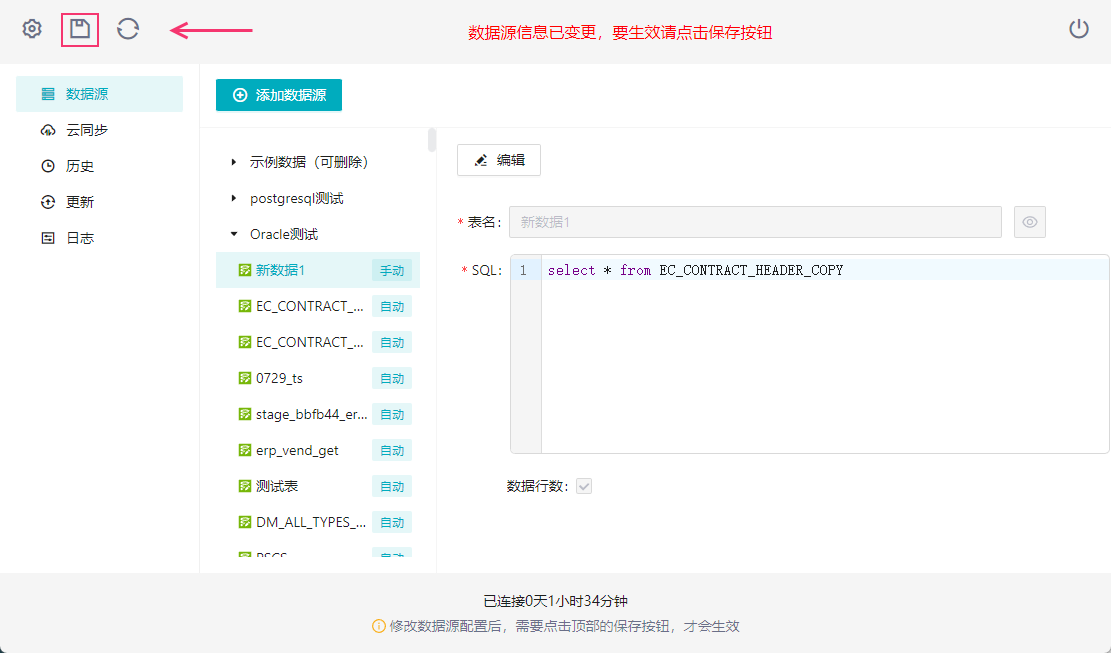Expand the 示例数据（可删除）tree node
The image size is (1111, 653).
[x=234, y=162]
